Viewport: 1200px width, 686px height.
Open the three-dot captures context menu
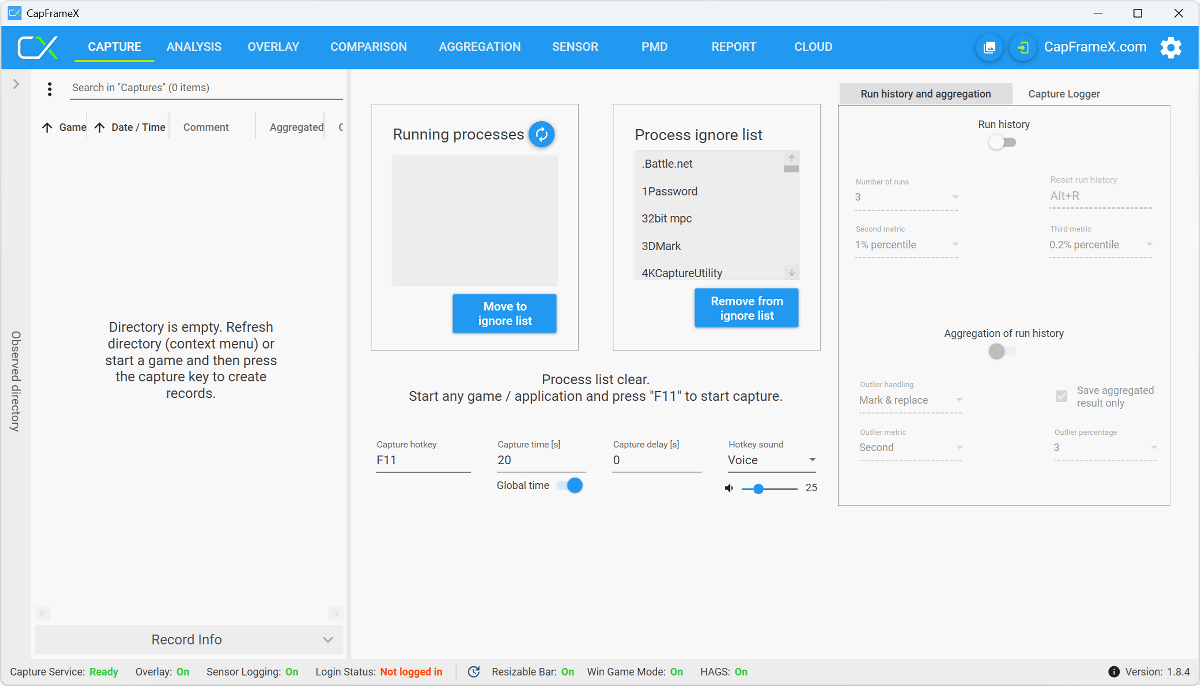tap(50, 89)
